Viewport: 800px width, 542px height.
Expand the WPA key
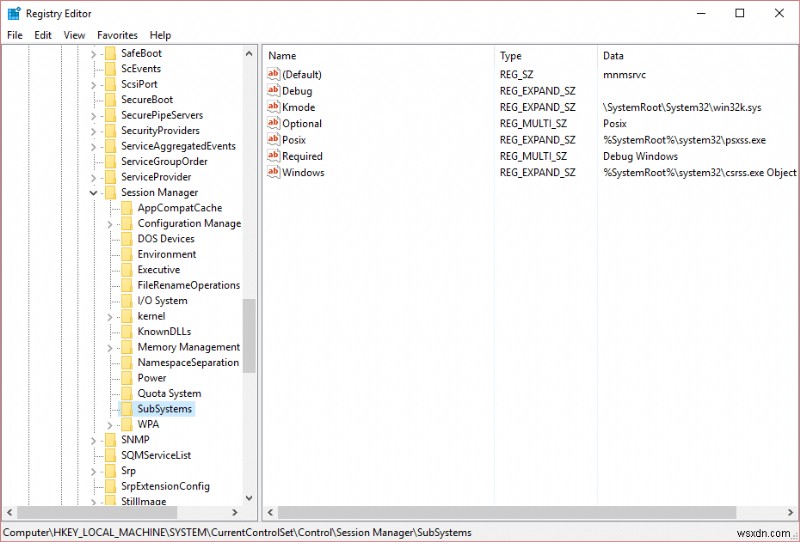point(110,425)
